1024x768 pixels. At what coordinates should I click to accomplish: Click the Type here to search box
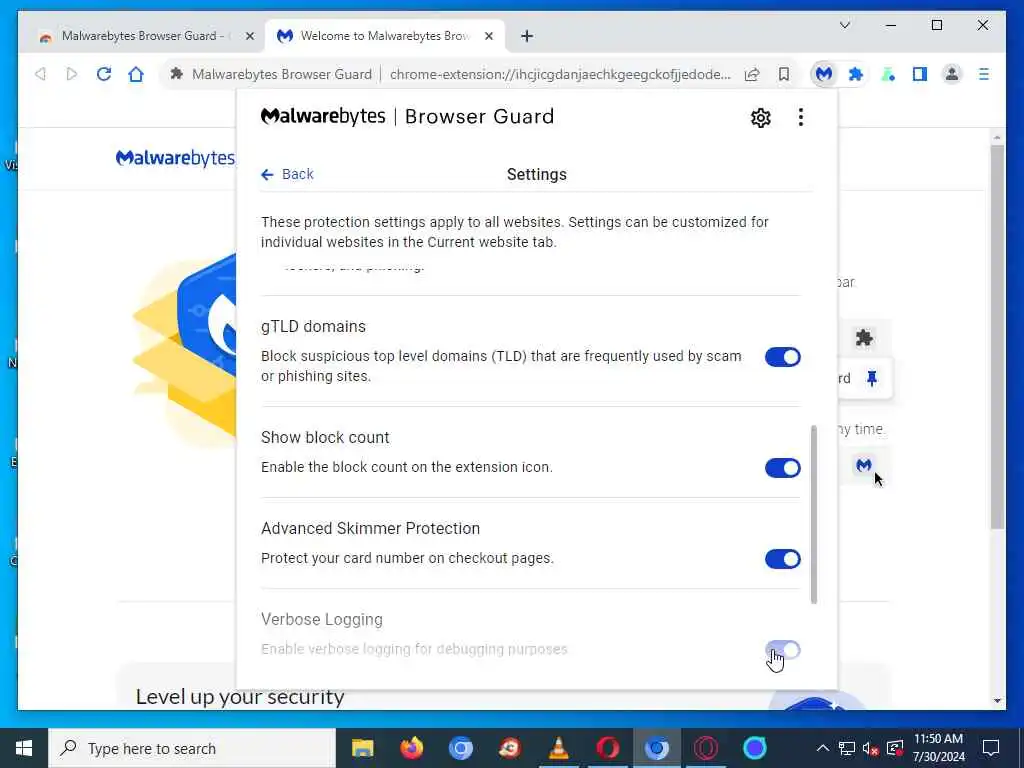[192, 748]
